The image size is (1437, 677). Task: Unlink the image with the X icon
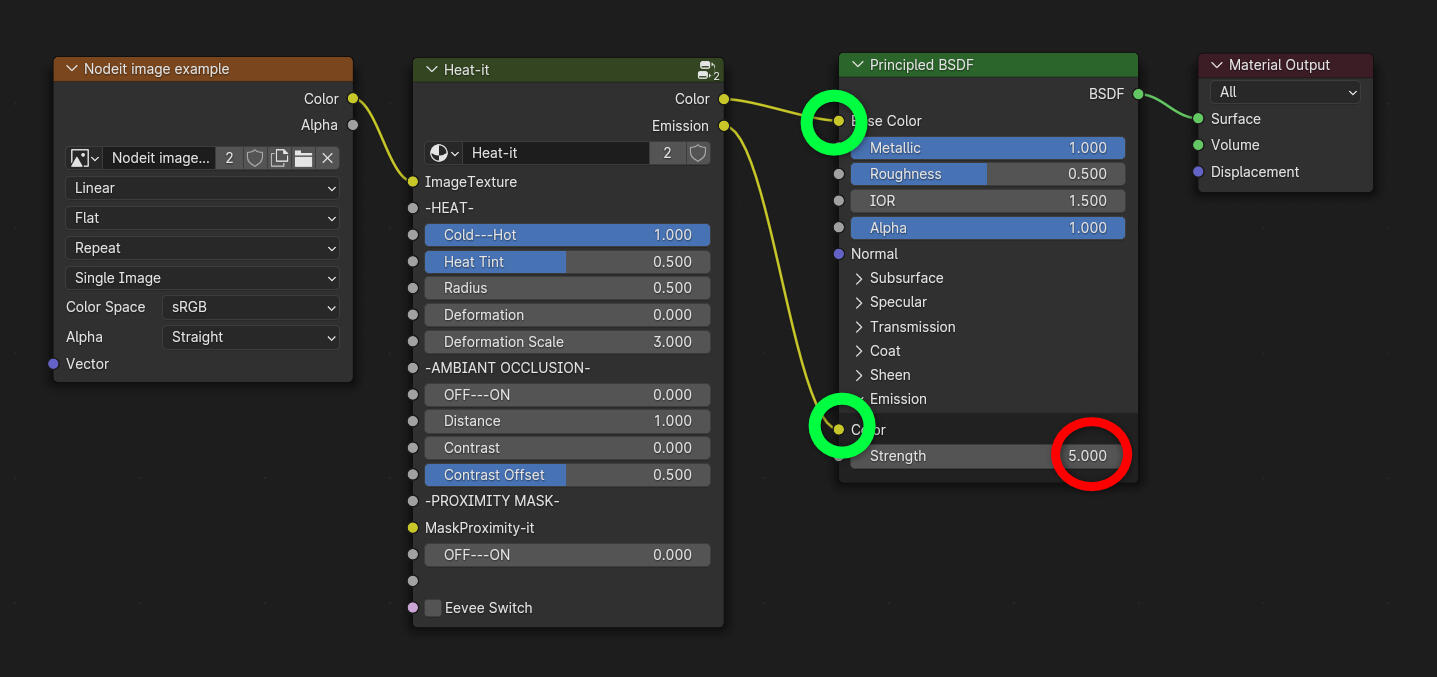coord(327,158)
